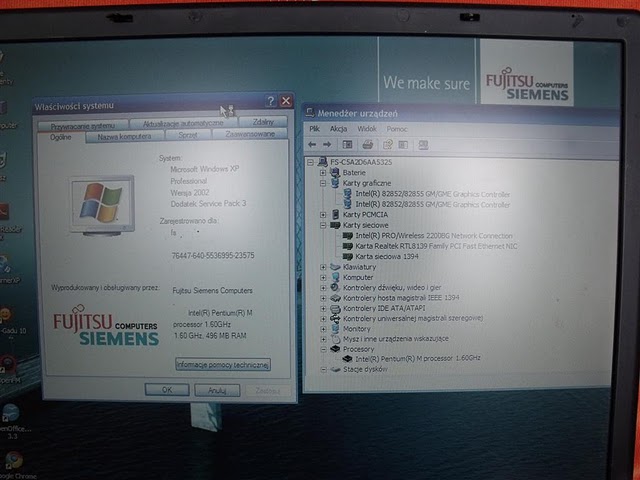
Task: Open the Plik menu in Device Manager
Action: click(314, 129)
